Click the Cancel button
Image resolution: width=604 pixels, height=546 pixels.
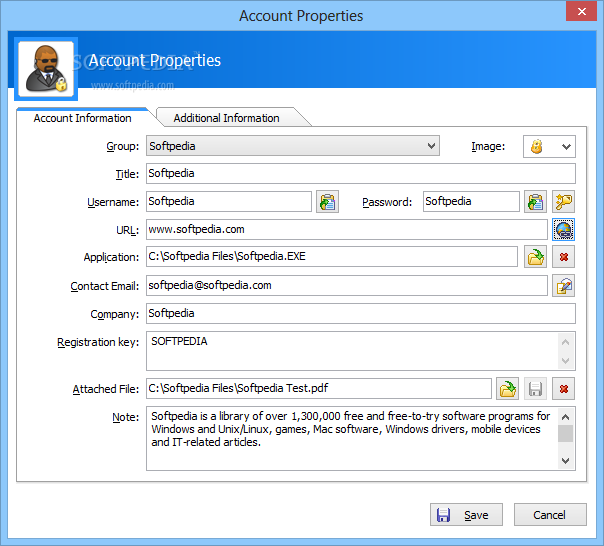(550, 514)
